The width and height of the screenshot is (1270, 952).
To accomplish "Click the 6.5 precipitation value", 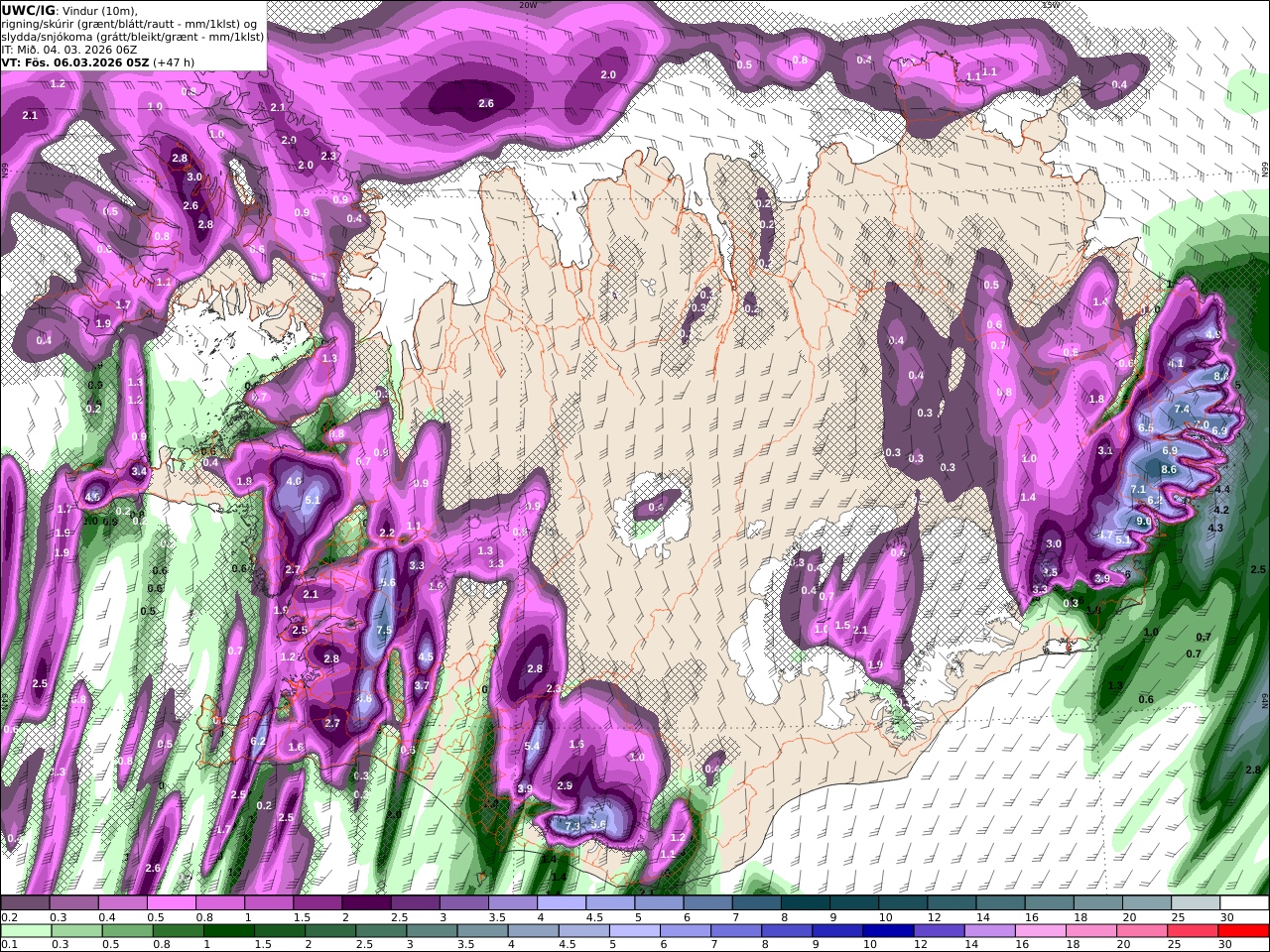I will tap(1146, 428).
